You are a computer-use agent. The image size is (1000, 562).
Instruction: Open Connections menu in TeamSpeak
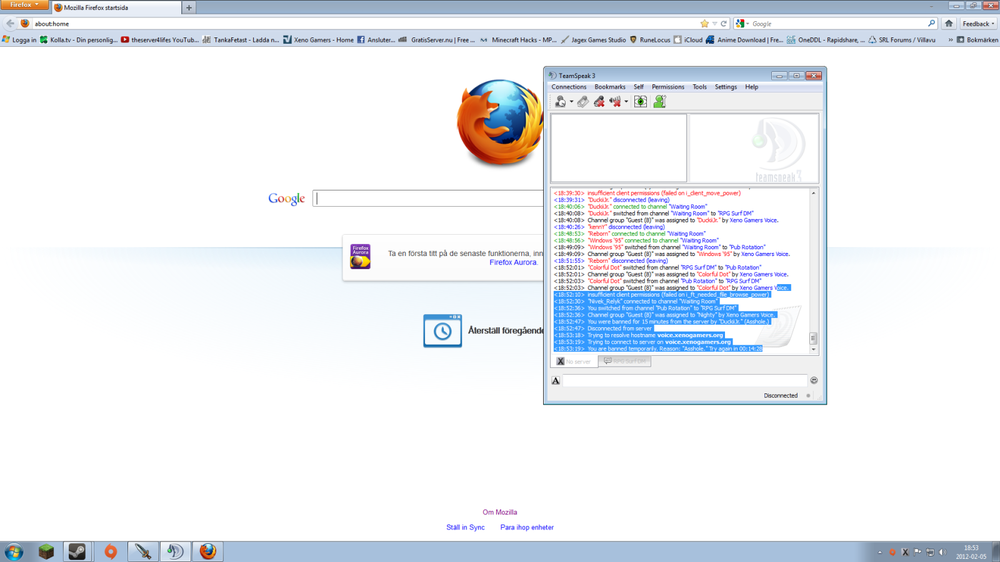click(x=569, y=87)
